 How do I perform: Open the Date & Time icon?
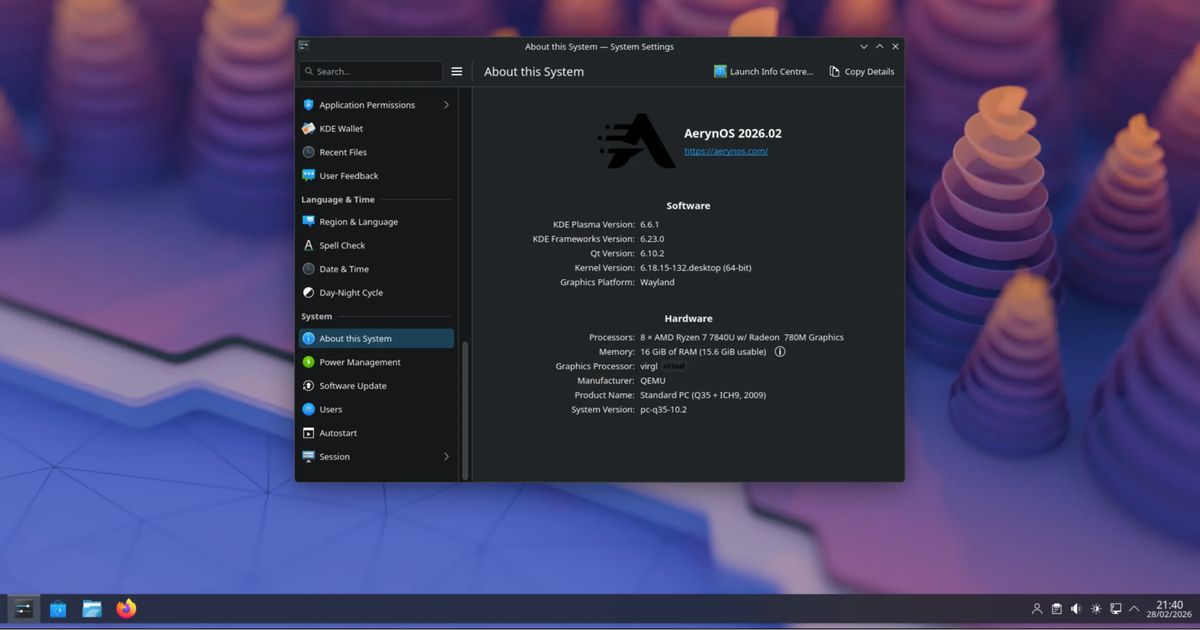click(309, 269)
